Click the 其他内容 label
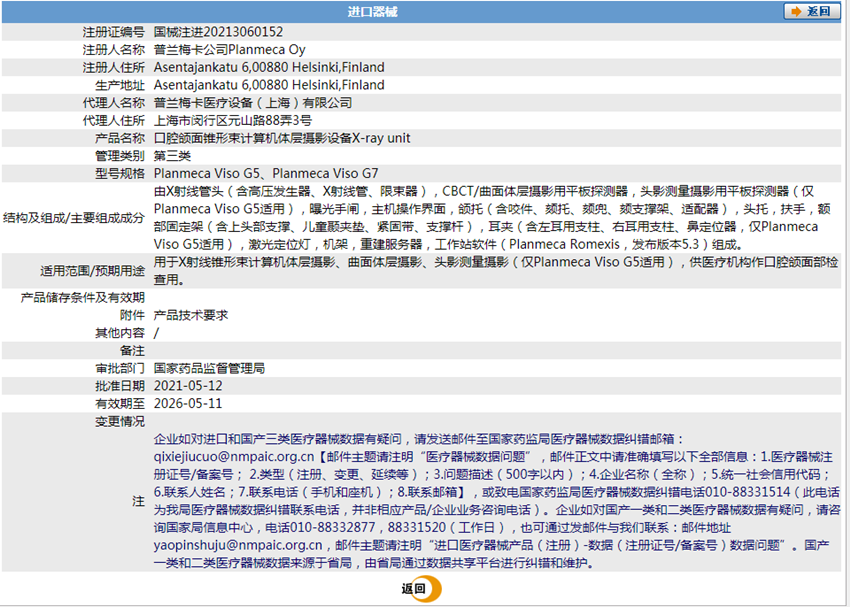 [x=120, y=333]
